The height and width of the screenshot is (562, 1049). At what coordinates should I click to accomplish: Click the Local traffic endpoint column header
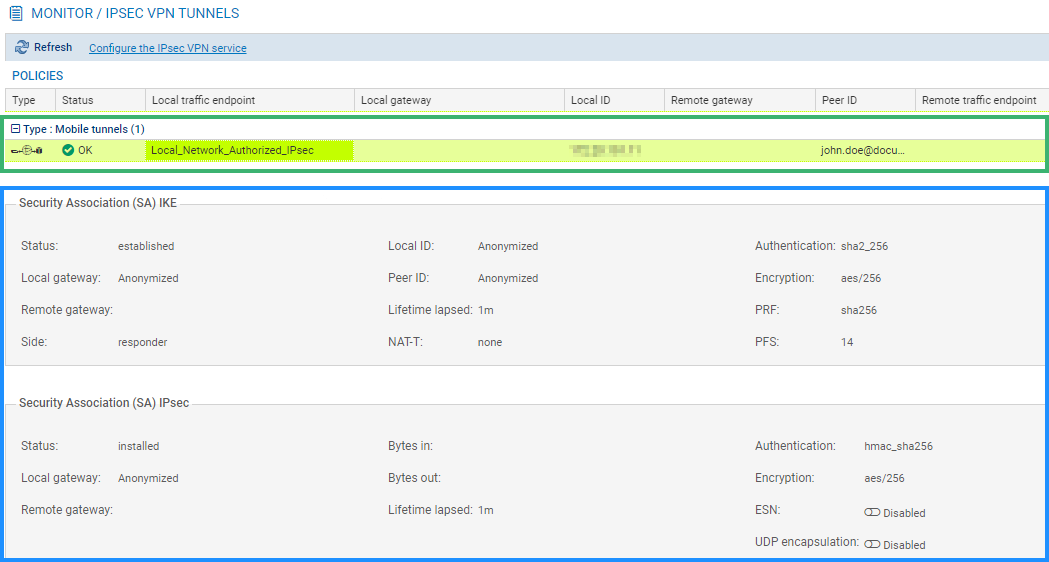(203, 100)
